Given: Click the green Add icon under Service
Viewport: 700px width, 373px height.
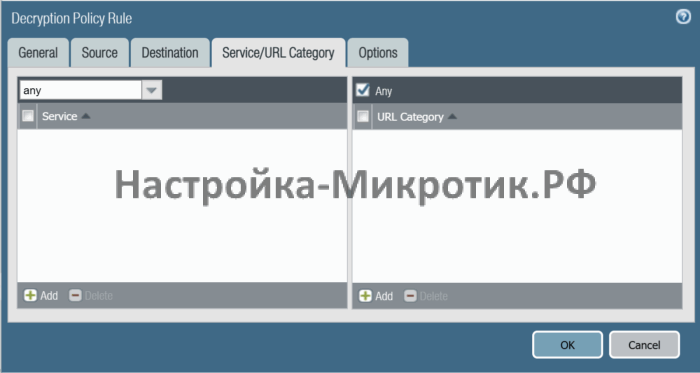Looking at the screenshot, I should click(30, 295).
